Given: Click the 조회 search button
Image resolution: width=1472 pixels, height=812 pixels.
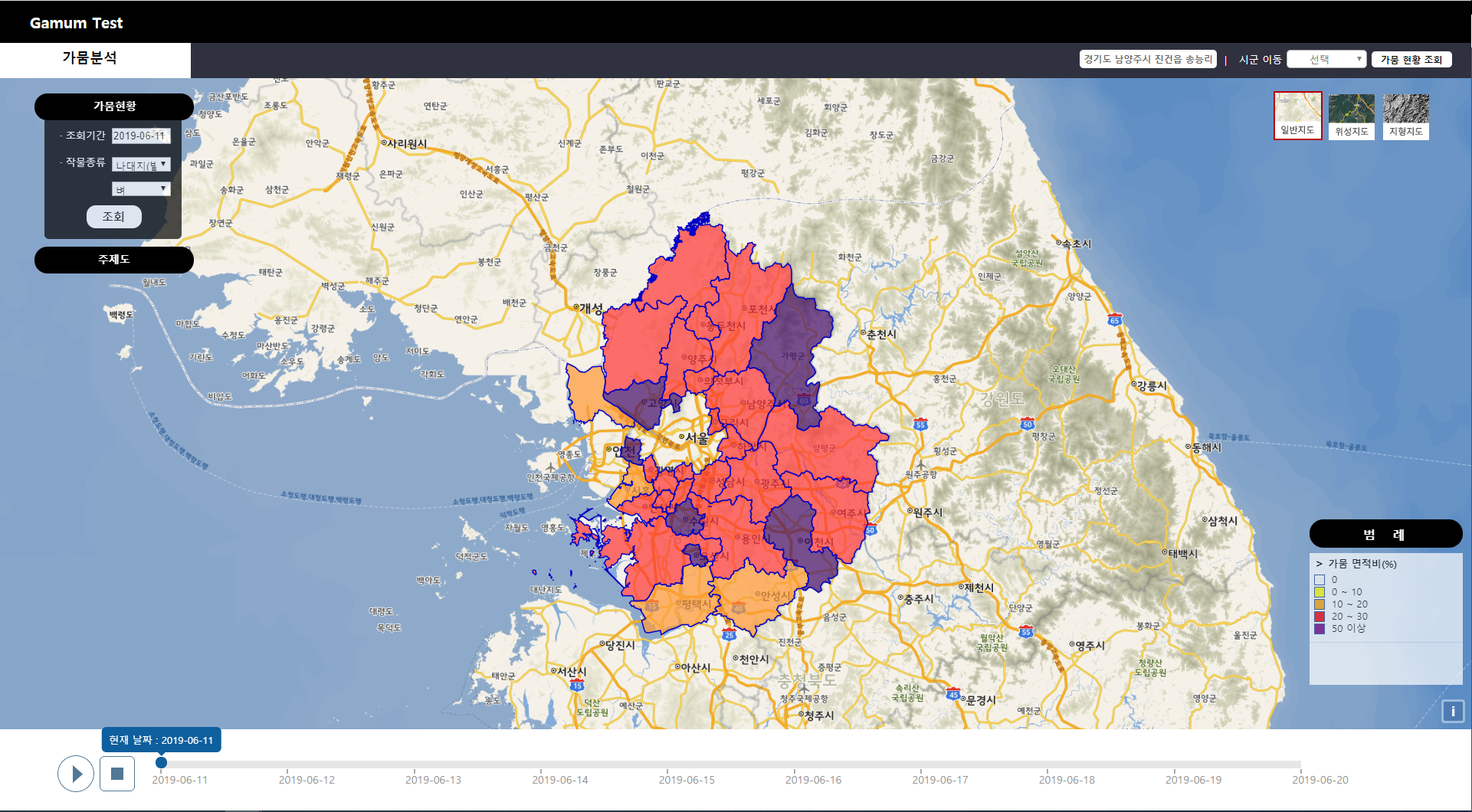Looking at the screenshot, I should tap(113, 217).
